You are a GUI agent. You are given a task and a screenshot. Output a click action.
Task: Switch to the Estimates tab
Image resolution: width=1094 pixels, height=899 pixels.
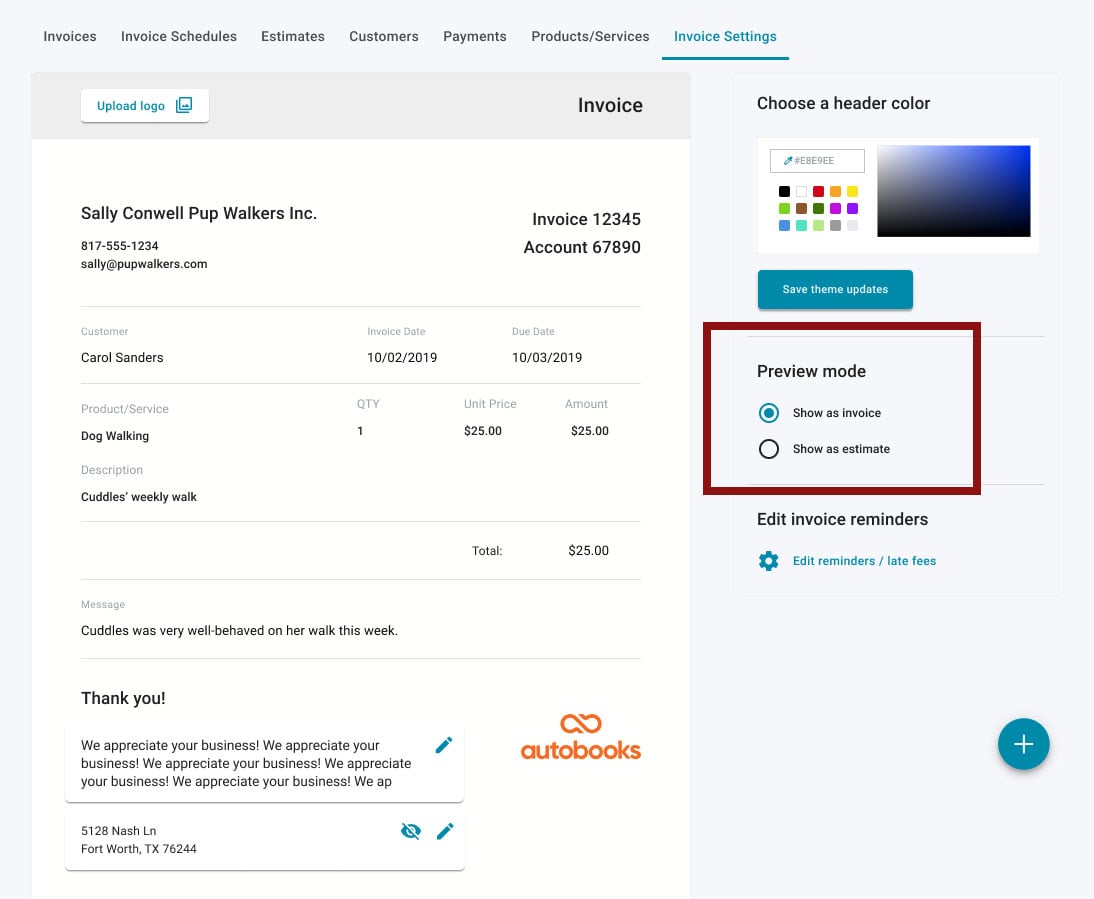coord(292,36)
